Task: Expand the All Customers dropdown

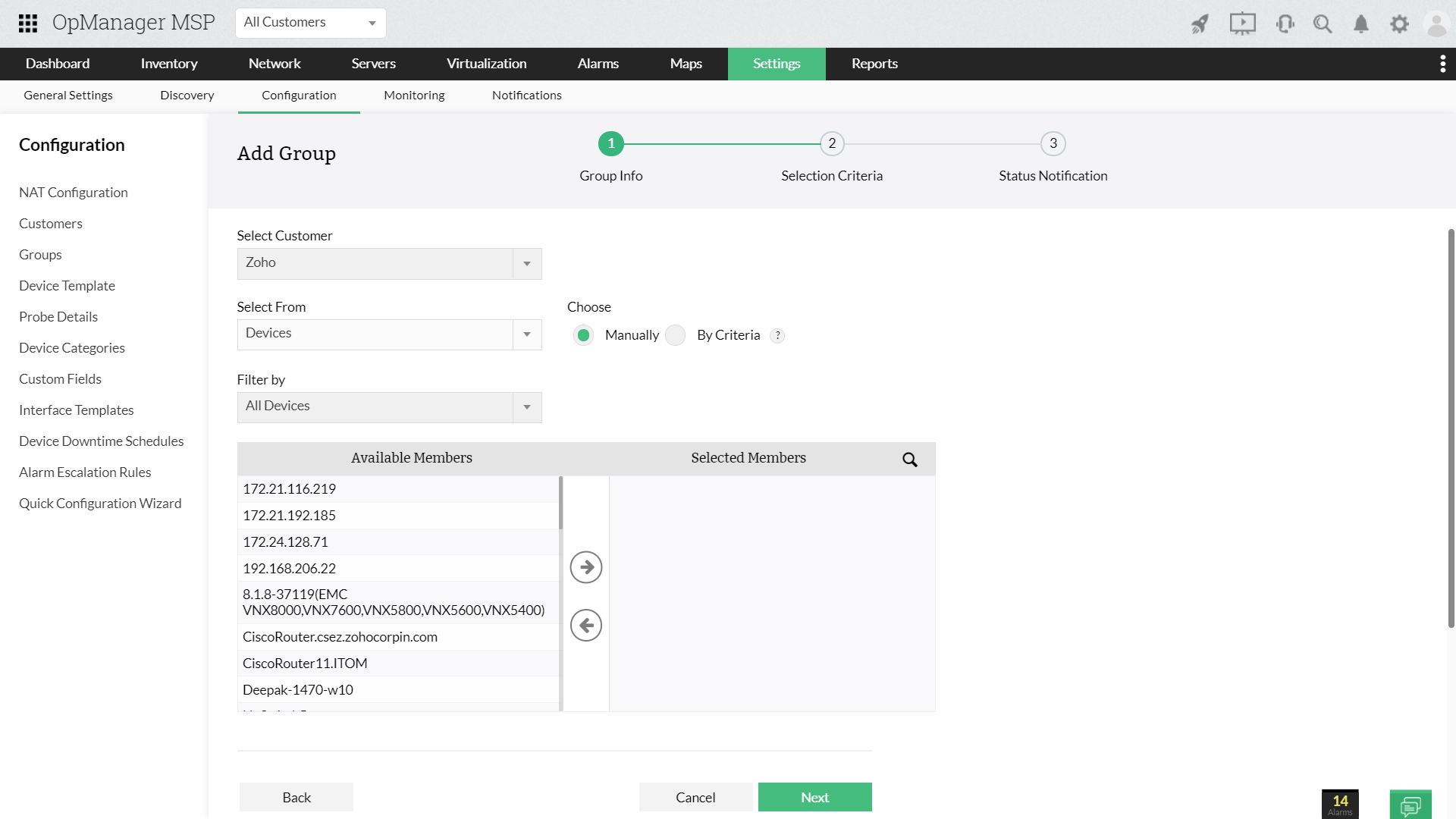Action: pyautogui.click(x=311, y=23)
